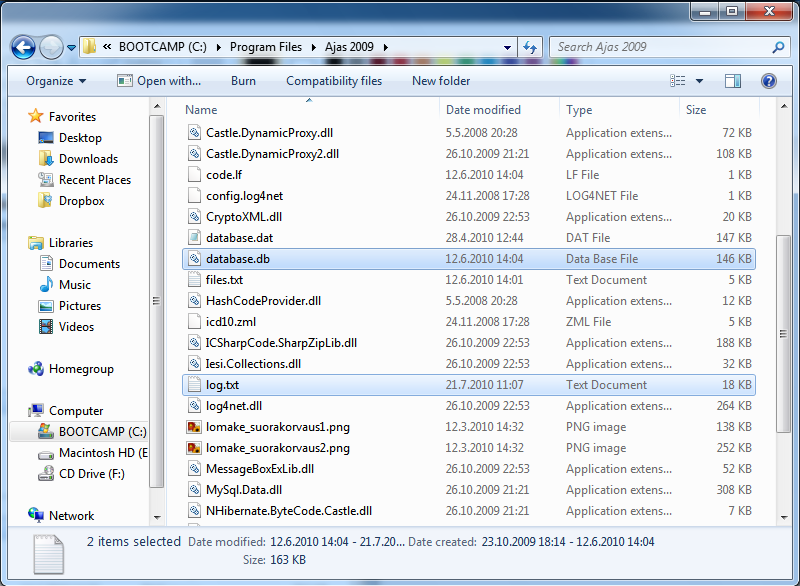Go back with the Back arrow button
800x586 pixels.
coord(23,47)
